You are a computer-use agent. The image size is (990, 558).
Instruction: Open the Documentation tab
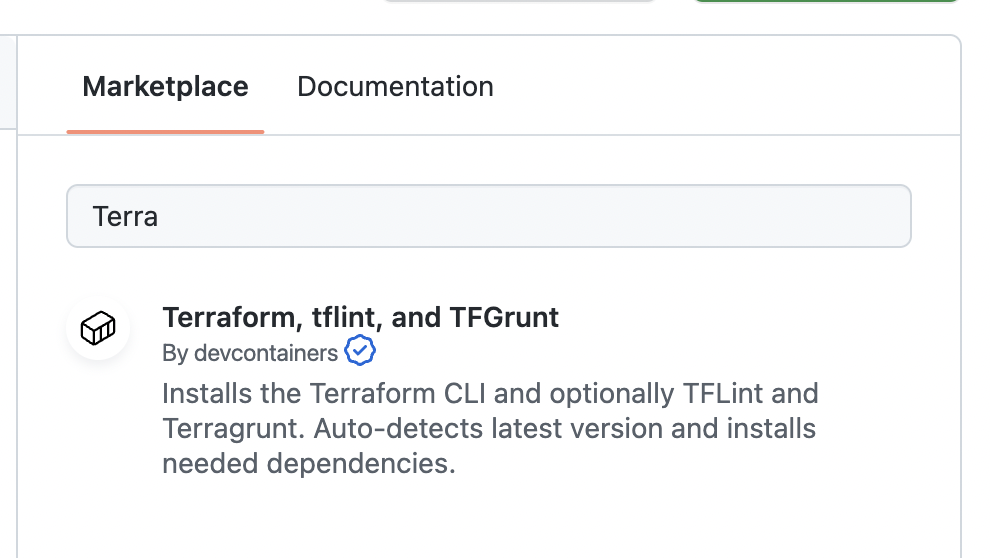click(395, 87)
